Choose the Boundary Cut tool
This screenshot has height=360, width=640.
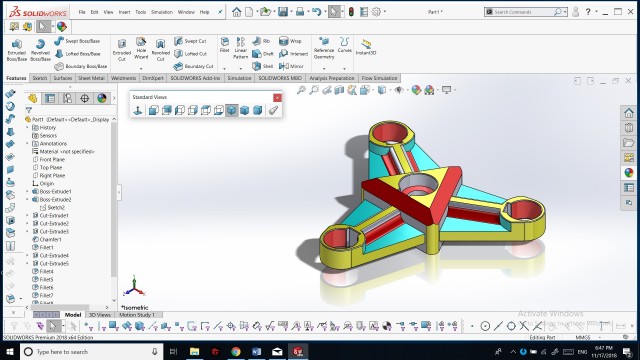coord(193,66)
